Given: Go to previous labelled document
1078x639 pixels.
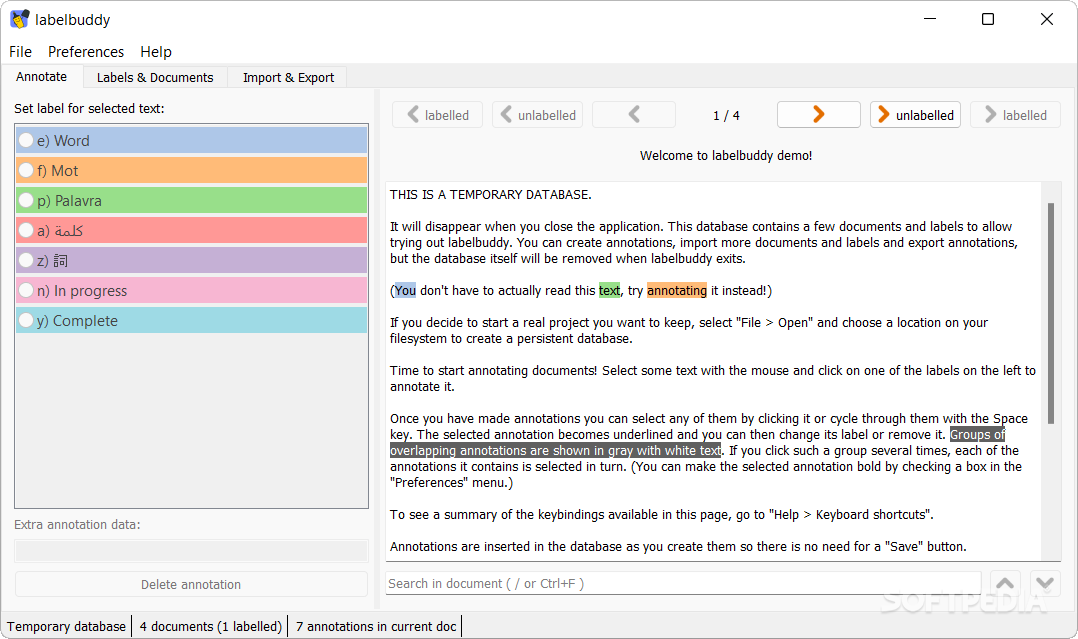Looking at the screenshot, I should click(437, 115).
